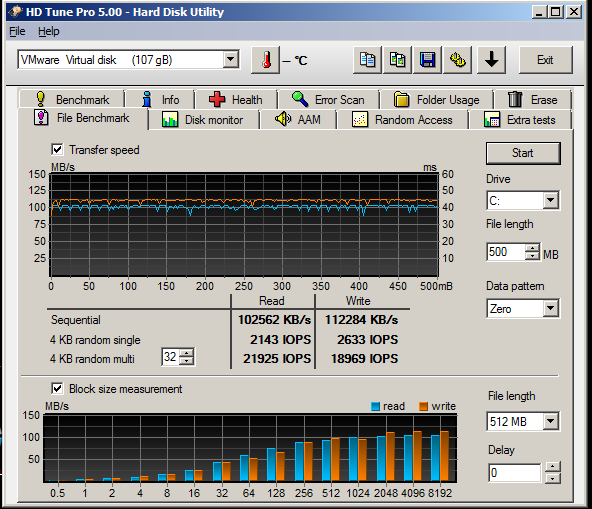Expand the VMware Virtual disk dropdown
The image size is (592, 509).
pyautogui.click(x=230, y=60)
